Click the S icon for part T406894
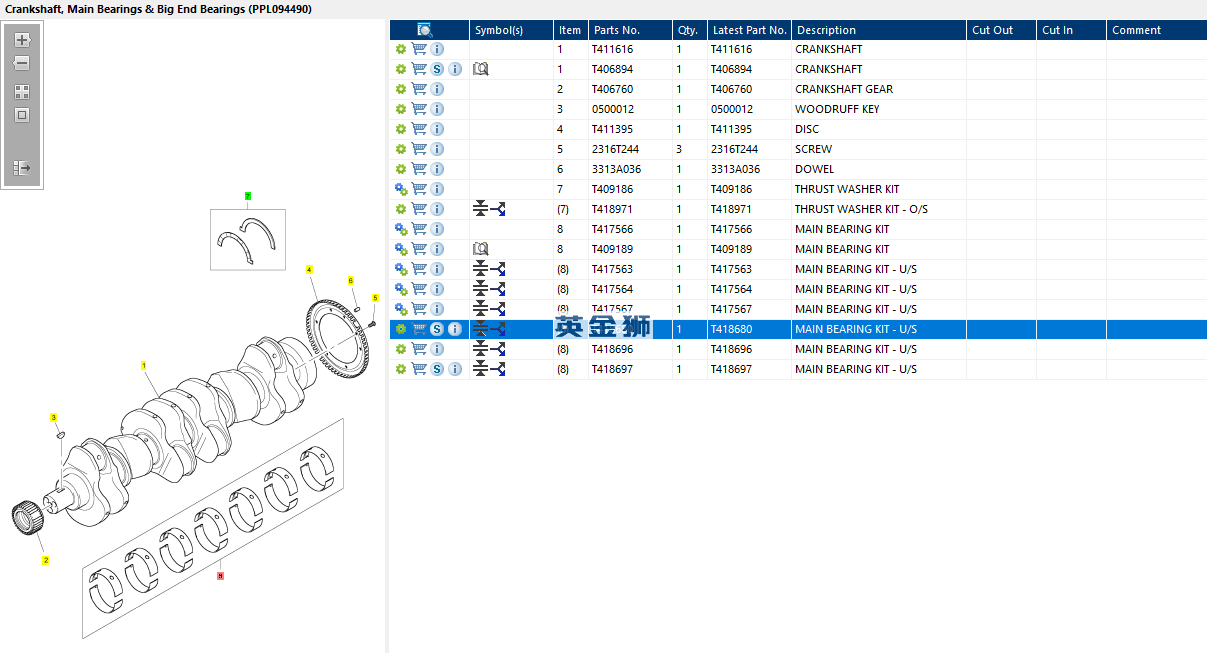Screen dimensions: 1207x653 437,69
